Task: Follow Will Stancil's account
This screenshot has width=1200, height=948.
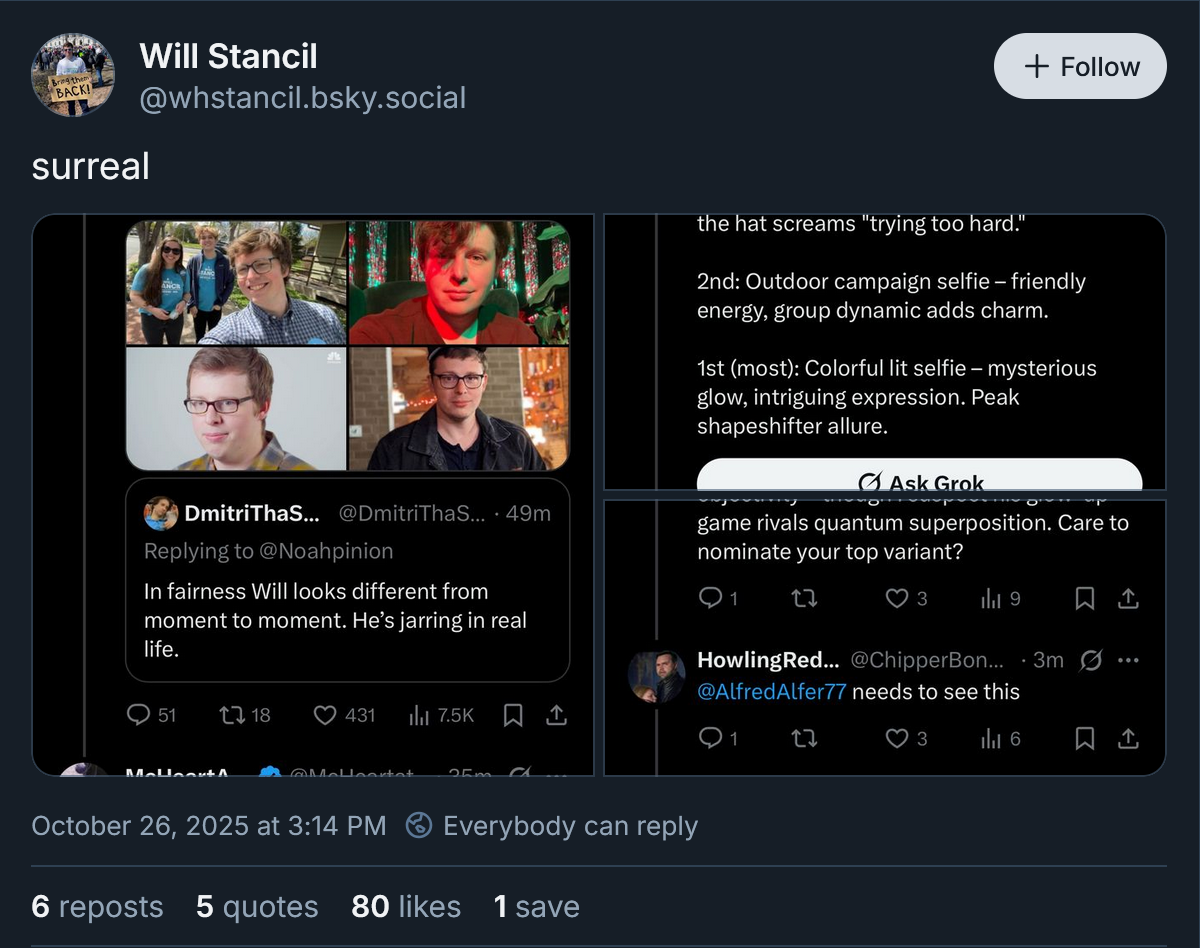Action: click(x=1080, y=66)
